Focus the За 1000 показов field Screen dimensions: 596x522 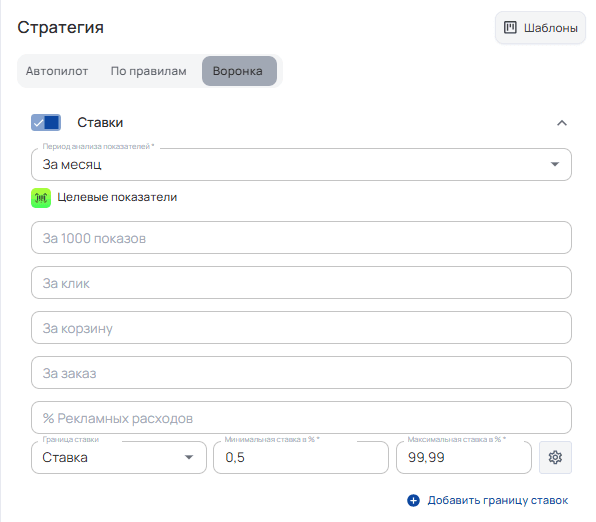[x=301, y=238]
